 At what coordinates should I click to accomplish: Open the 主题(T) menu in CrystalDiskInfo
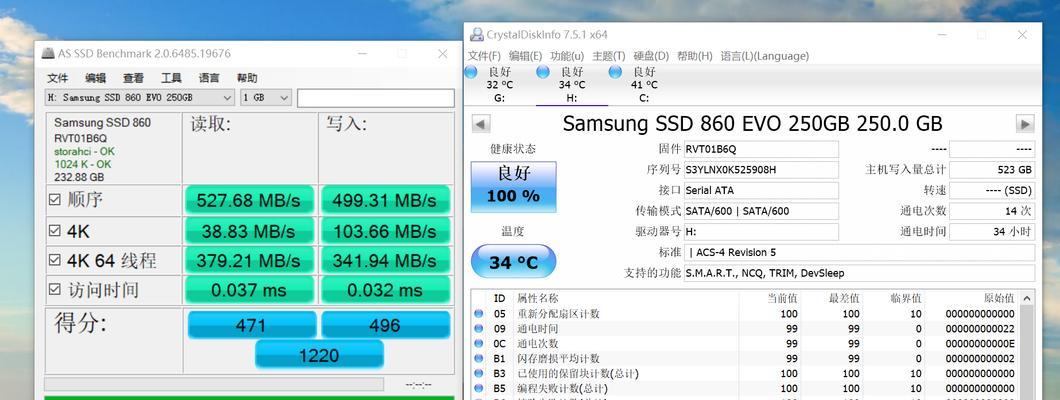[x=608, y=56]
